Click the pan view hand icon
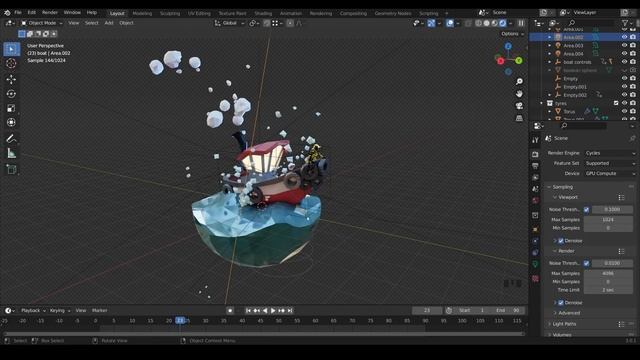This screenshot has width=640, height=360. [519, 94]
